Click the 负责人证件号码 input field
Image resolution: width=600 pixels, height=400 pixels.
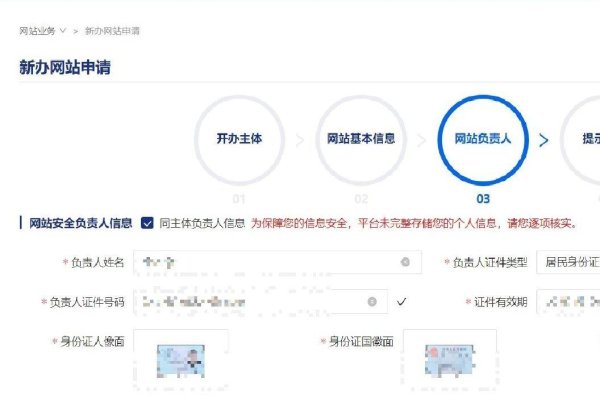coord(261,302)
